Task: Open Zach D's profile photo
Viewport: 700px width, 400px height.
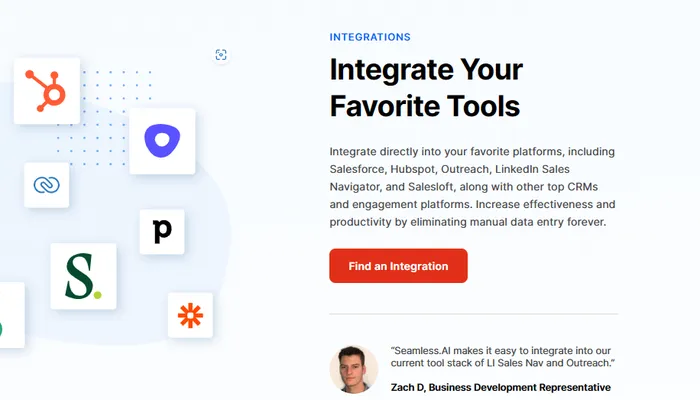Action: click(x=354, y=369)
